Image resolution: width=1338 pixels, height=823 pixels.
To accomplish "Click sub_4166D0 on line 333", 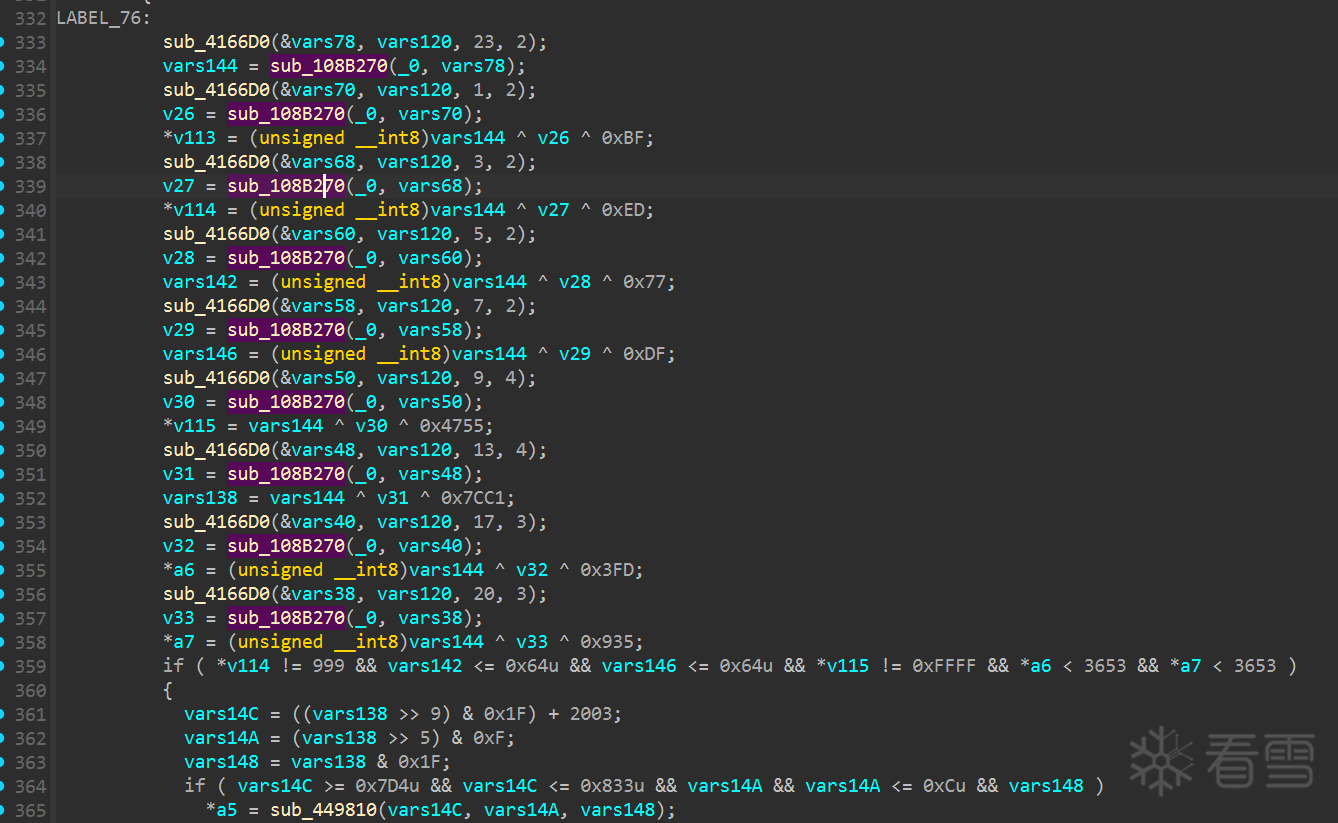I will 216,42.
